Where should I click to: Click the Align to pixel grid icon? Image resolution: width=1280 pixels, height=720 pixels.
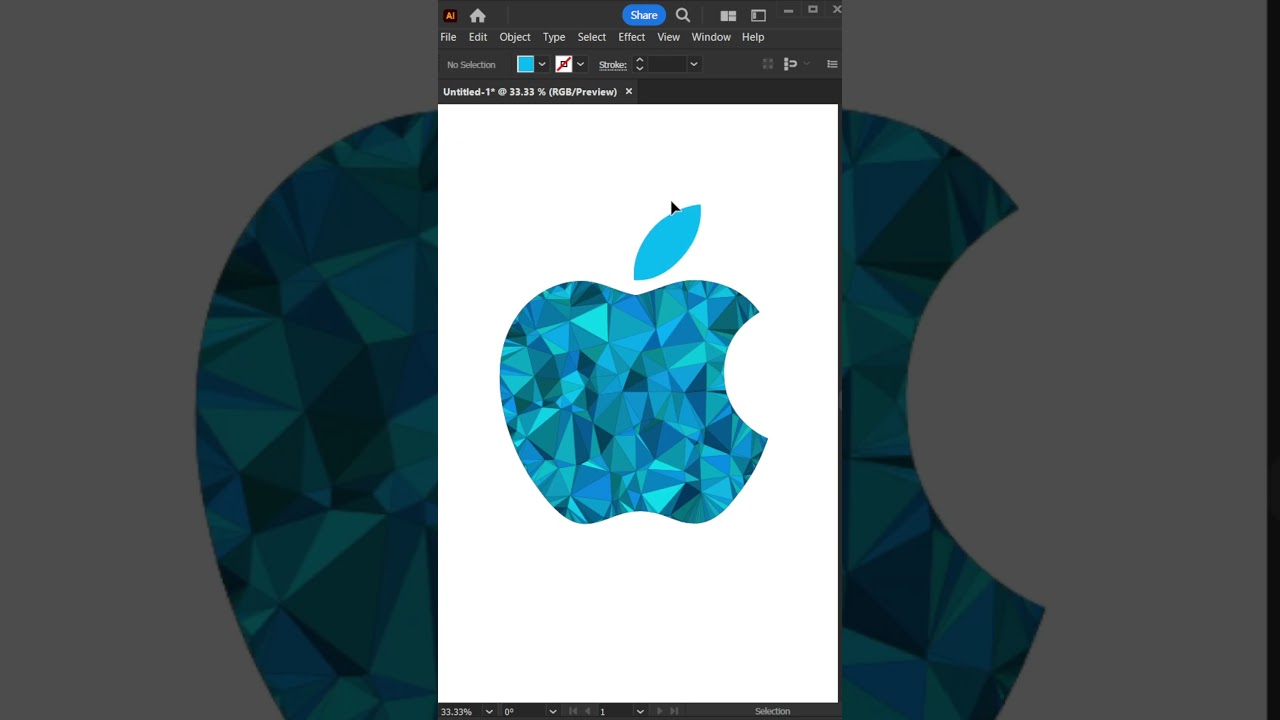pos(768,64)
